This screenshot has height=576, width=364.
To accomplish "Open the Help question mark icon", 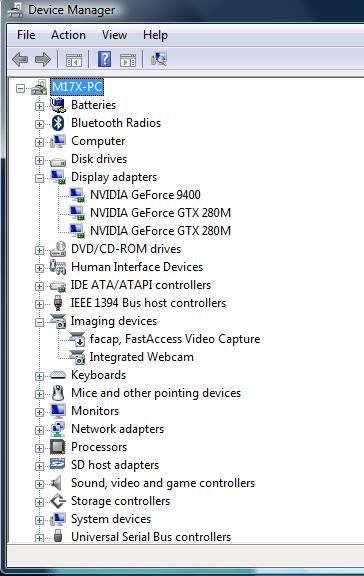I will [x=104, y=59].
